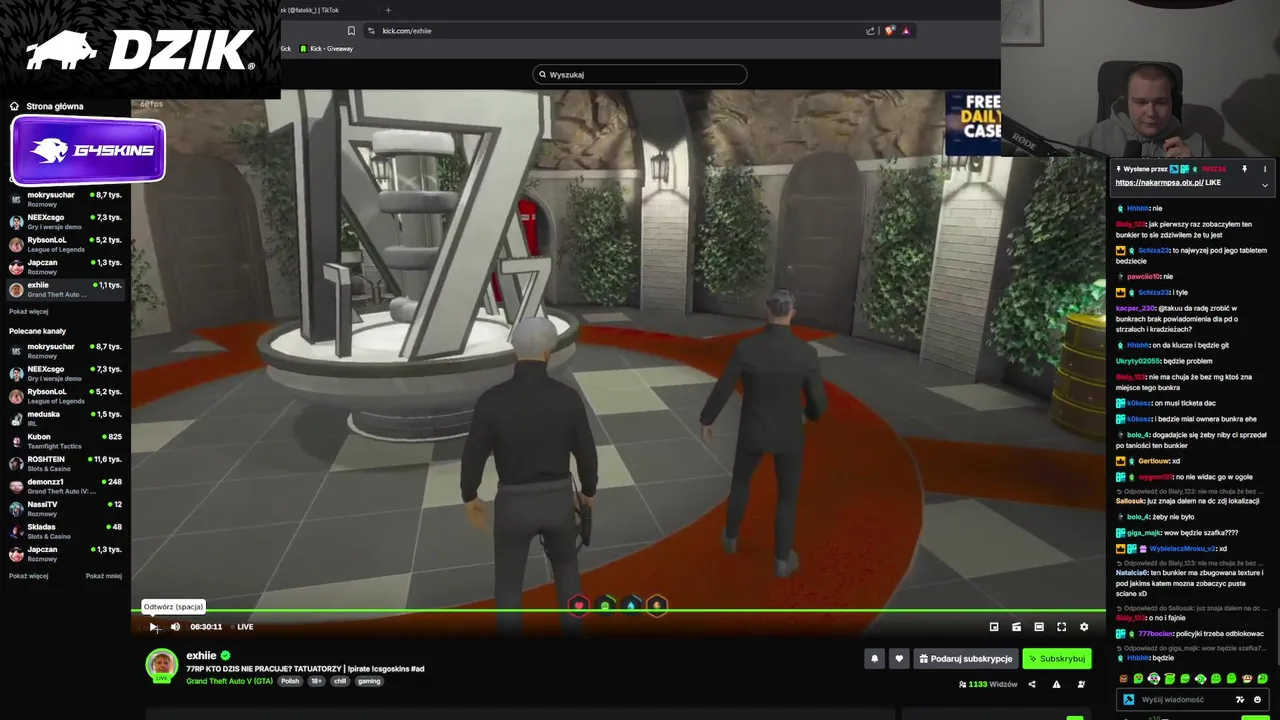
Task: Expand recommended list Pokaż więcej
Action: (x=28, y=576)
